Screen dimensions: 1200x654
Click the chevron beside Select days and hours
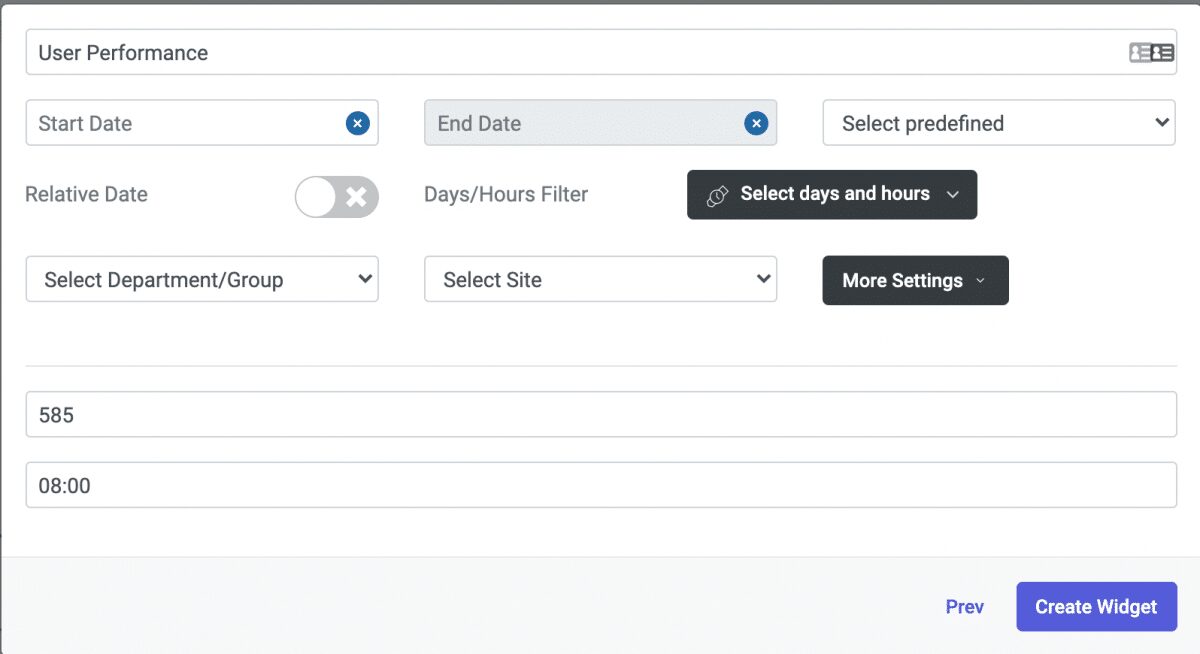(x=952, y=195)
